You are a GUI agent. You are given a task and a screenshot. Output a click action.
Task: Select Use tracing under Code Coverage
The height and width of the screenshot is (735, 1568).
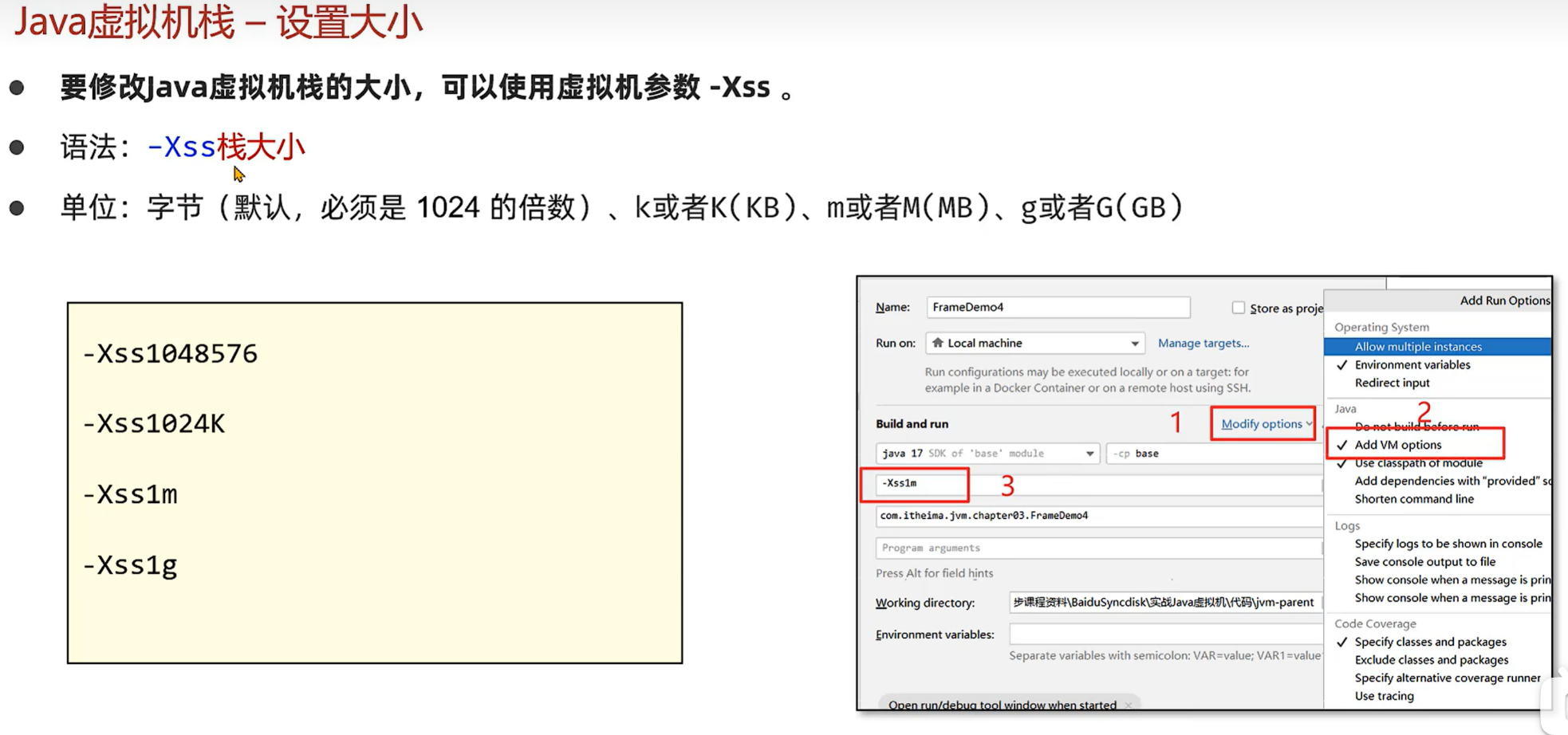click(x=1384, y=696)
